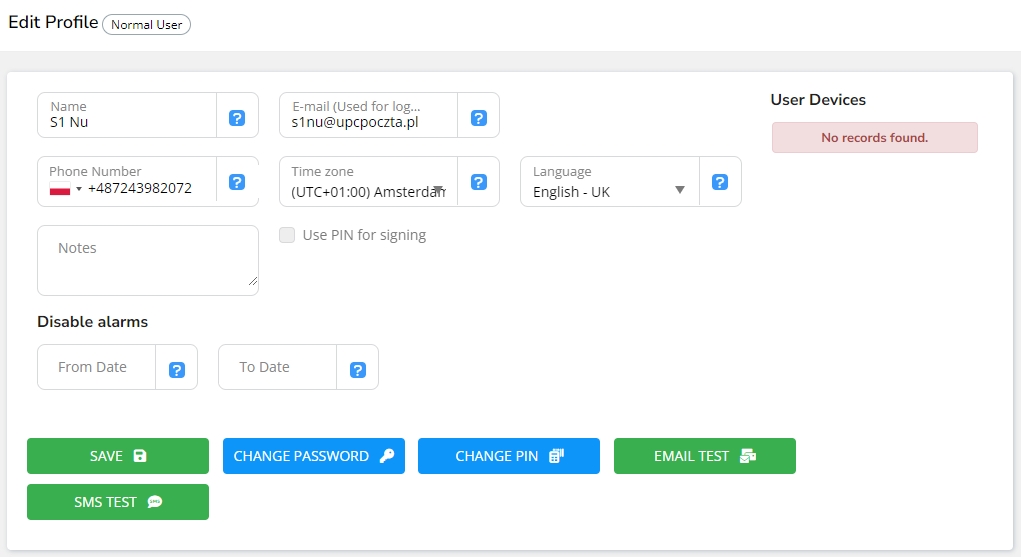Open the phone country flag selector

65,188
